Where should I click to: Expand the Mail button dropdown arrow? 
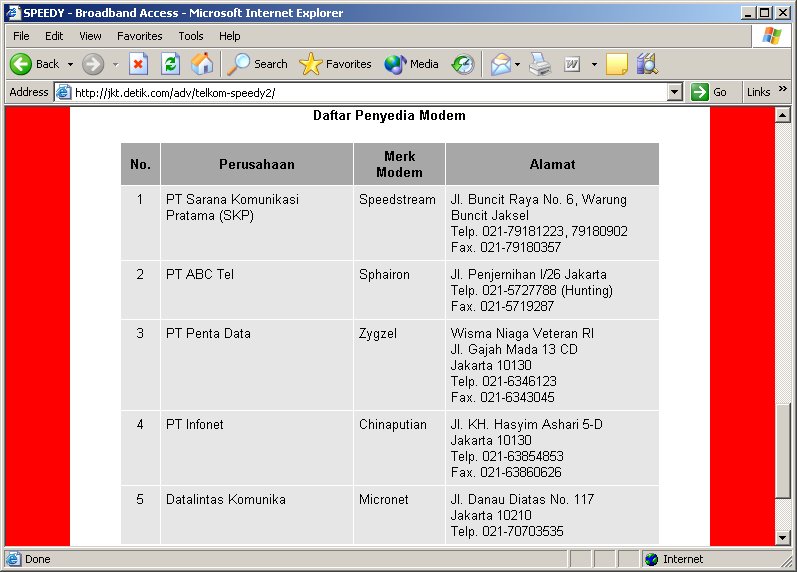tap(517, 64)
